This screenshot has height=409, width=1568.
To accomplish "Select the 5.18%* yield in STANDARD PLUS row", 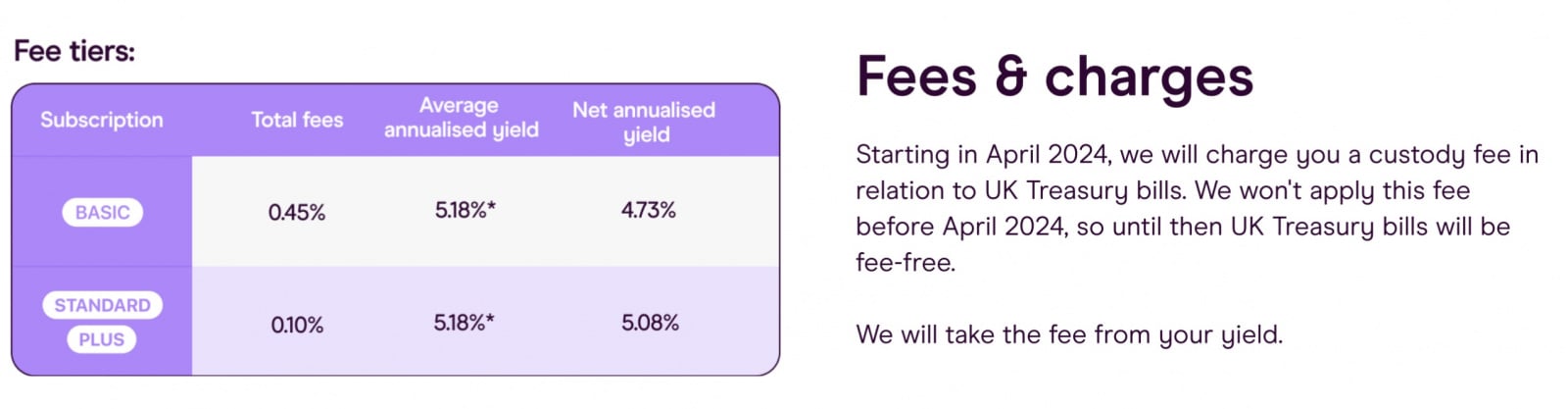I will point(465,322).
